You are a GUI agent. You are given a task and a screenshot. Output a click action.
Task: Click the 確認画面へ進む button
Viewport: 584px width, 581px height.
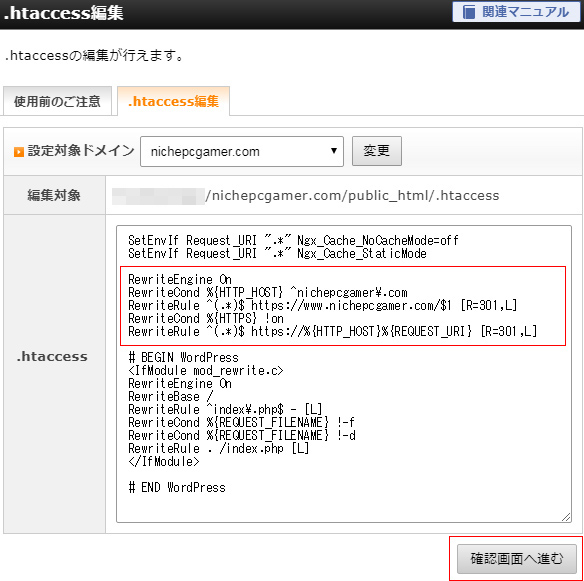click(x=517, y=558)
